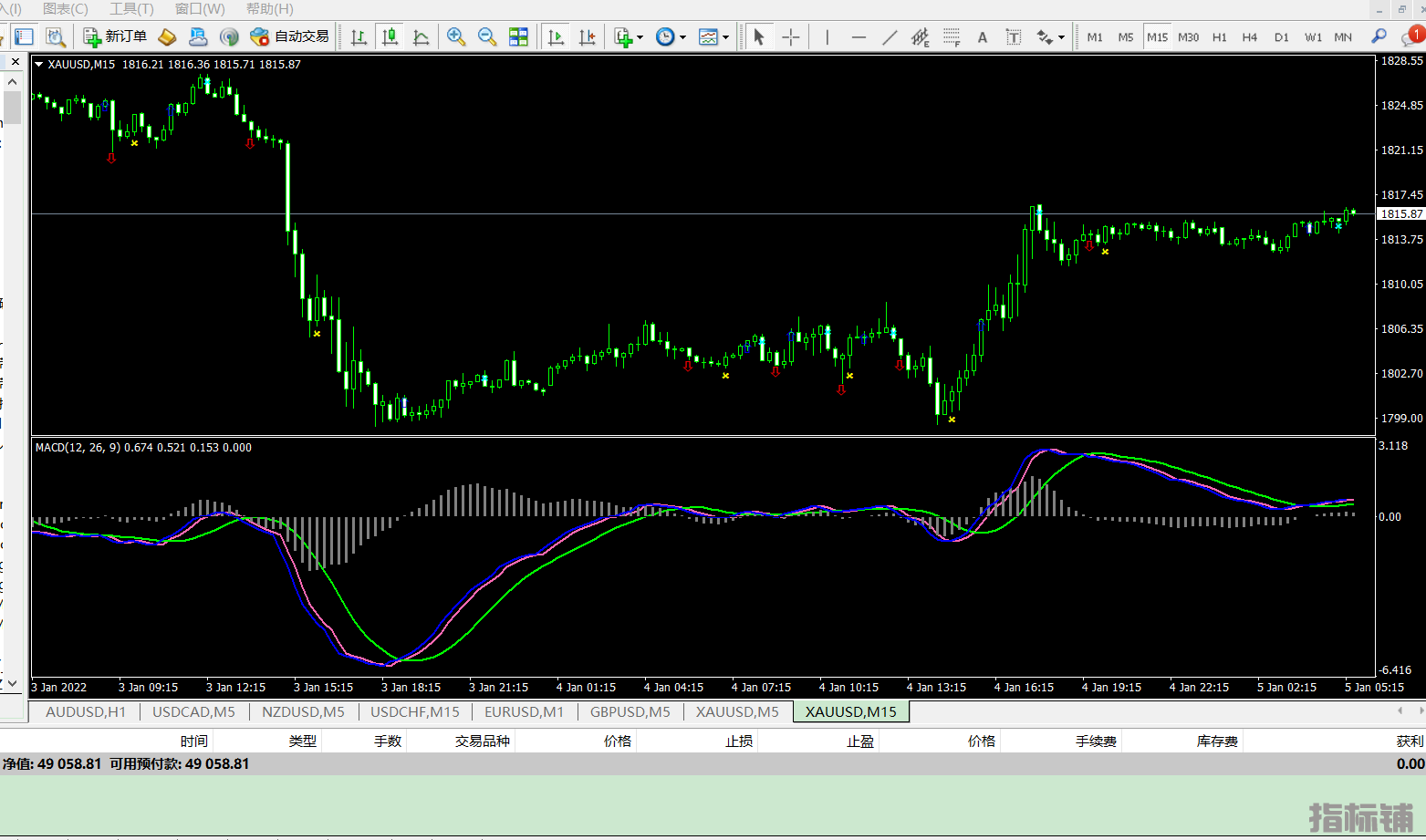The image size is (1426, 840).
Task: Click the periodicity clock icon
Action: tap(665, 36)
